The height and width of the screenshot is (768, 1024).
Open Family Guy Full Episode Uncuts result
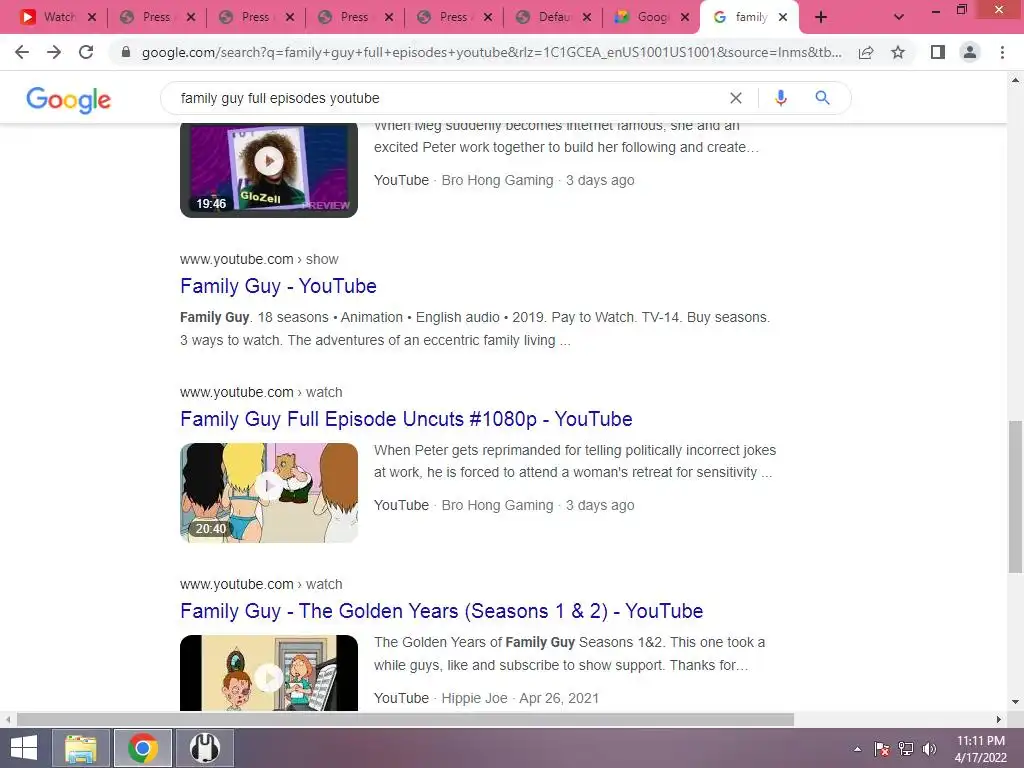pos(406,419)
